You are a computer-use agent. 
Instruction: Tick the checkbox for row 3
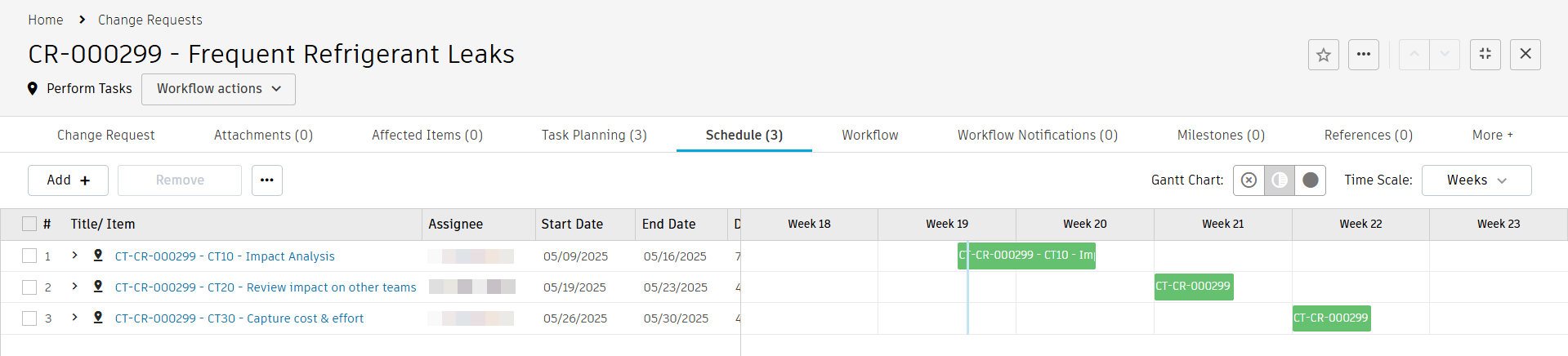(x=29, y=318)
